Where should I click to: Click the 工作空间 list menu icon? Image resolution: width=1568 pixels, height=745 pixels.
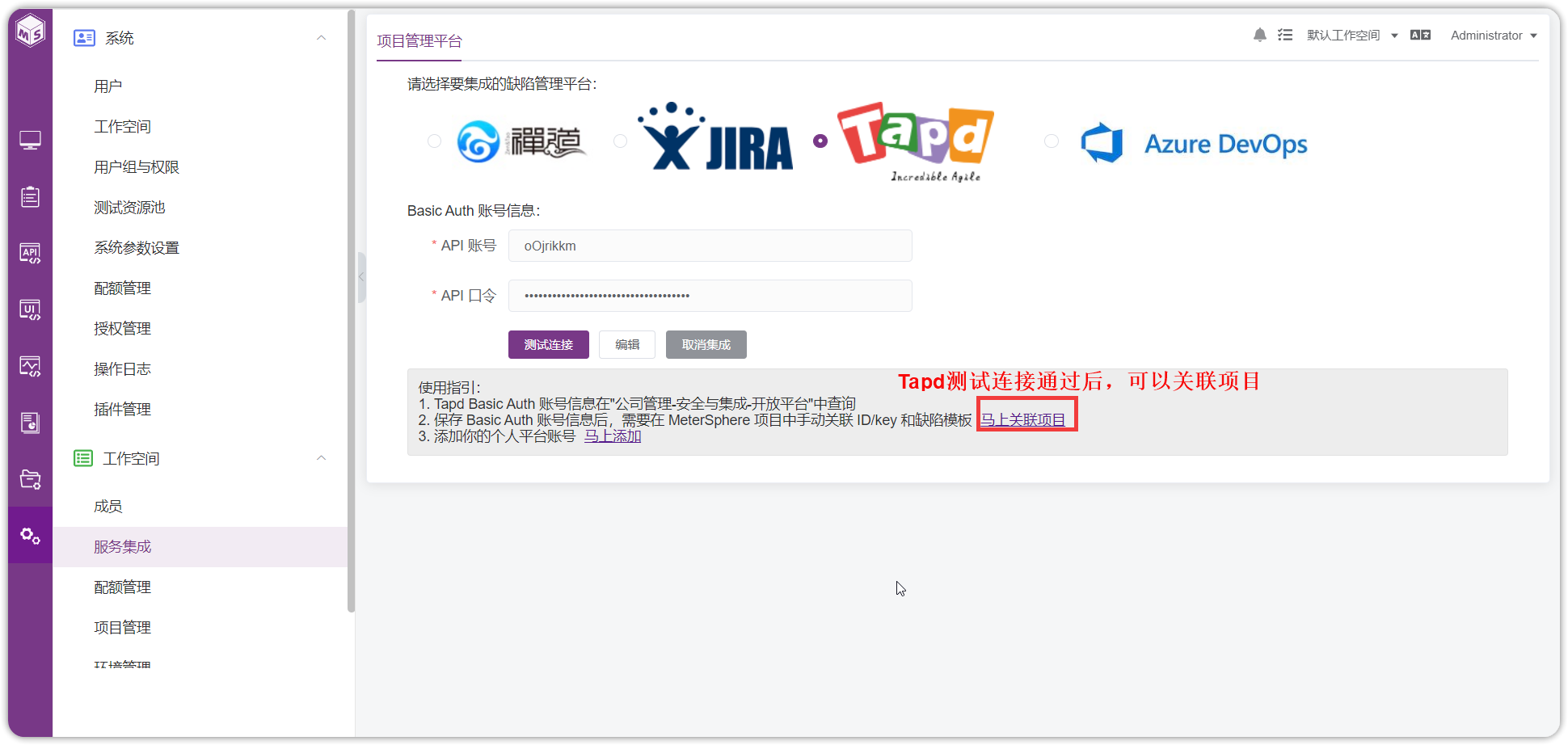[83, 458]
